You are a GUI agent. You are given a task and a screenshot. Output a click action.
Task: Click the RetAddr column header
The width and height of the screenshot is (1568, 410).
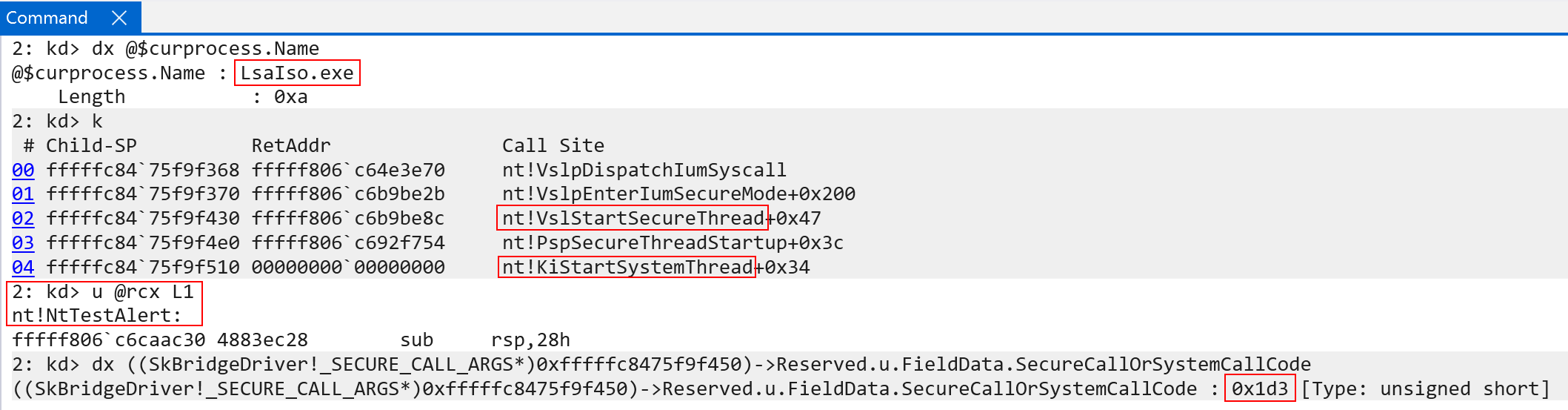(x=291, y=146)
